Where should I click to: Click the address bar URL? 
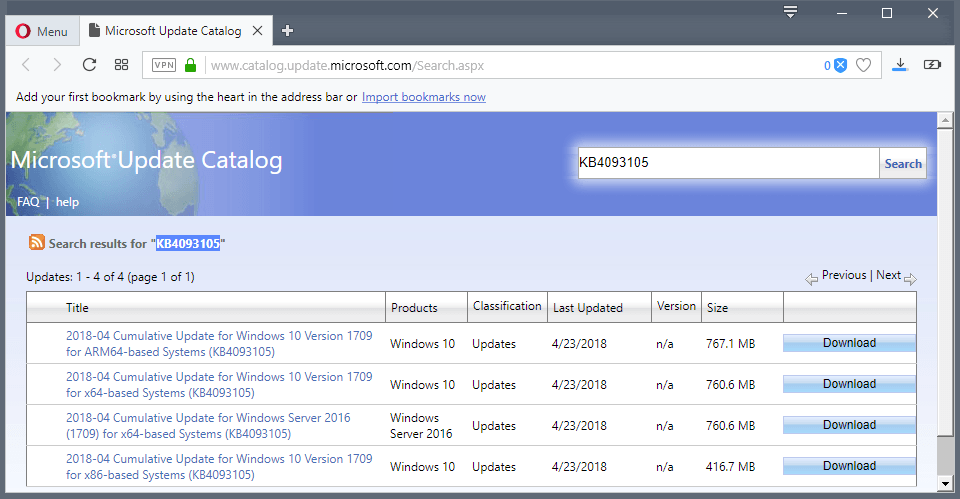coord(347,66)
